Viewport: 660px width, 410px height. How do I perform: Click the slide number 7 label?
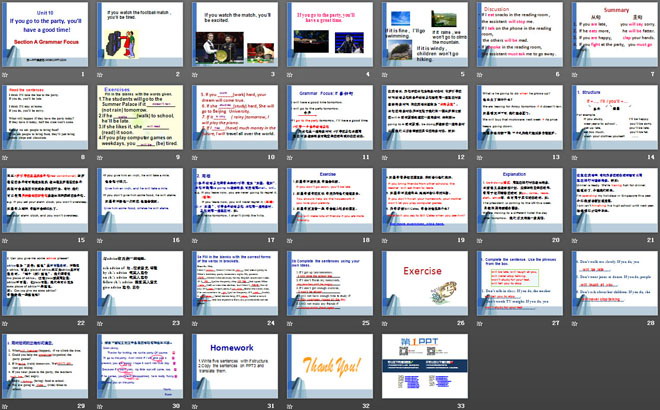(x=652, y=74)
